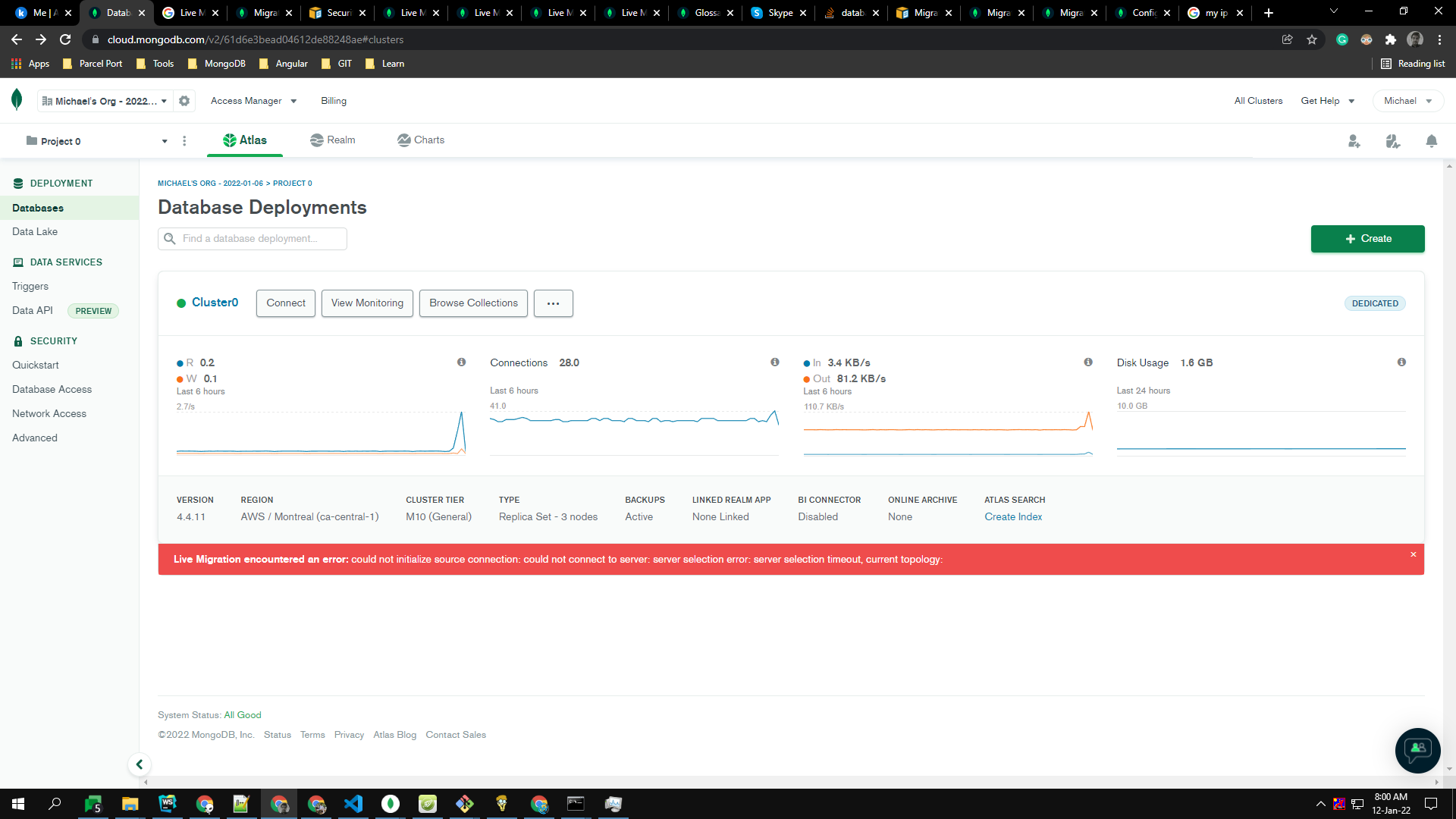Image resolution: width=1456 pixels, height=819 pixels.
Task: Collapse the sidebar with the chevron arrow
Action: [140, 764]
